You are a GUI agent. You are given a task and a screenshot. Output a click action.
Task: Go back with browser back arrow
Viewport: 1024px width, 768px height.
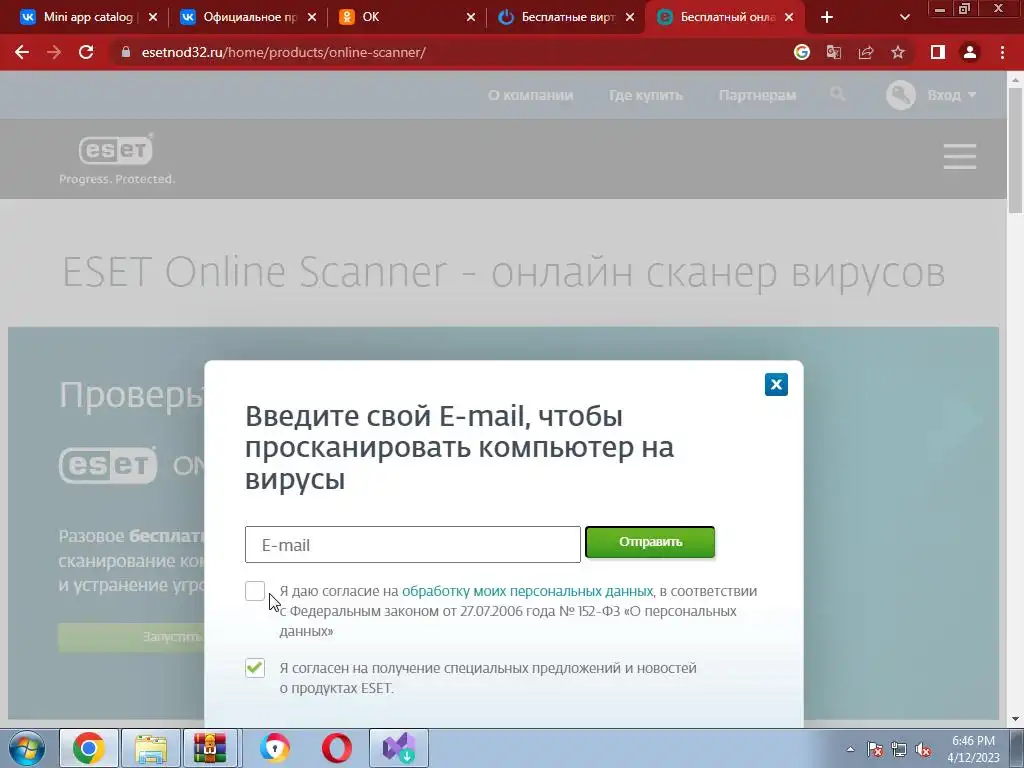pyautogui.click(x=22, y=52)
